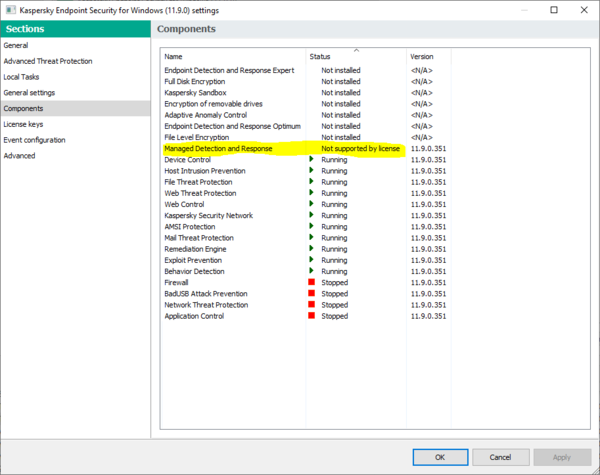Click the green status icon for Remediation Engine
This screenshot has height=475, width=600.
311,248
